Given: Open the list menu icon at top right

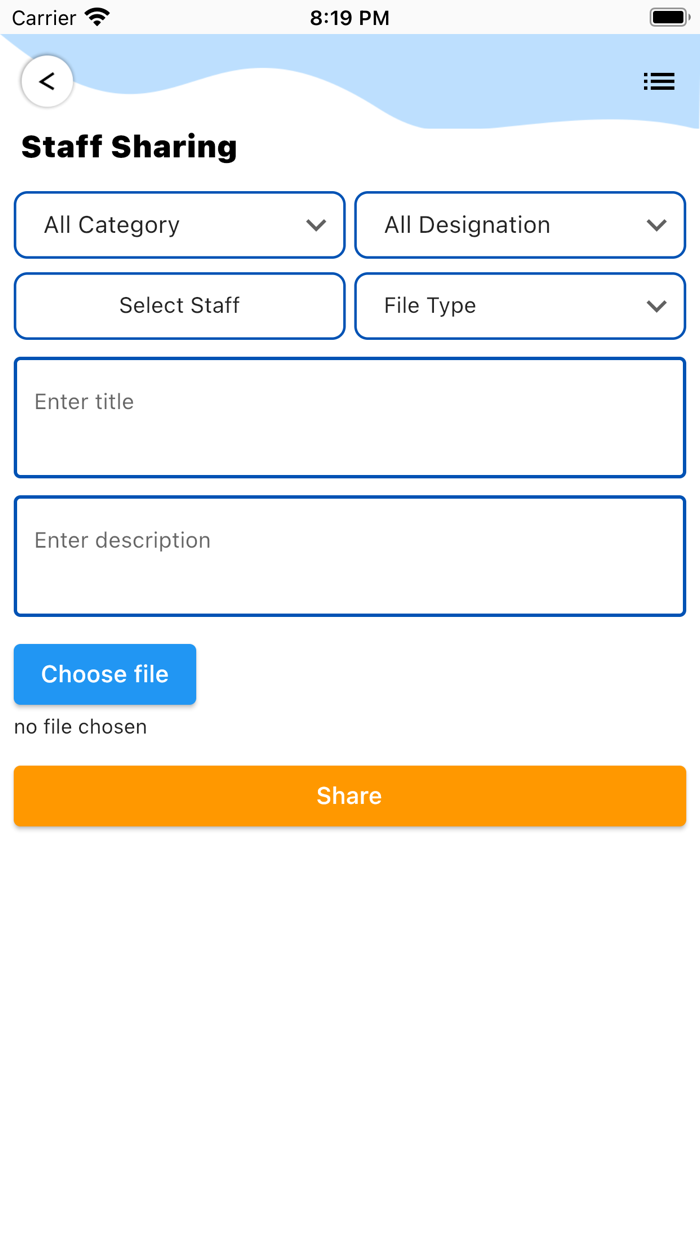Looking at the screenshot, I should tap(659, 81).
